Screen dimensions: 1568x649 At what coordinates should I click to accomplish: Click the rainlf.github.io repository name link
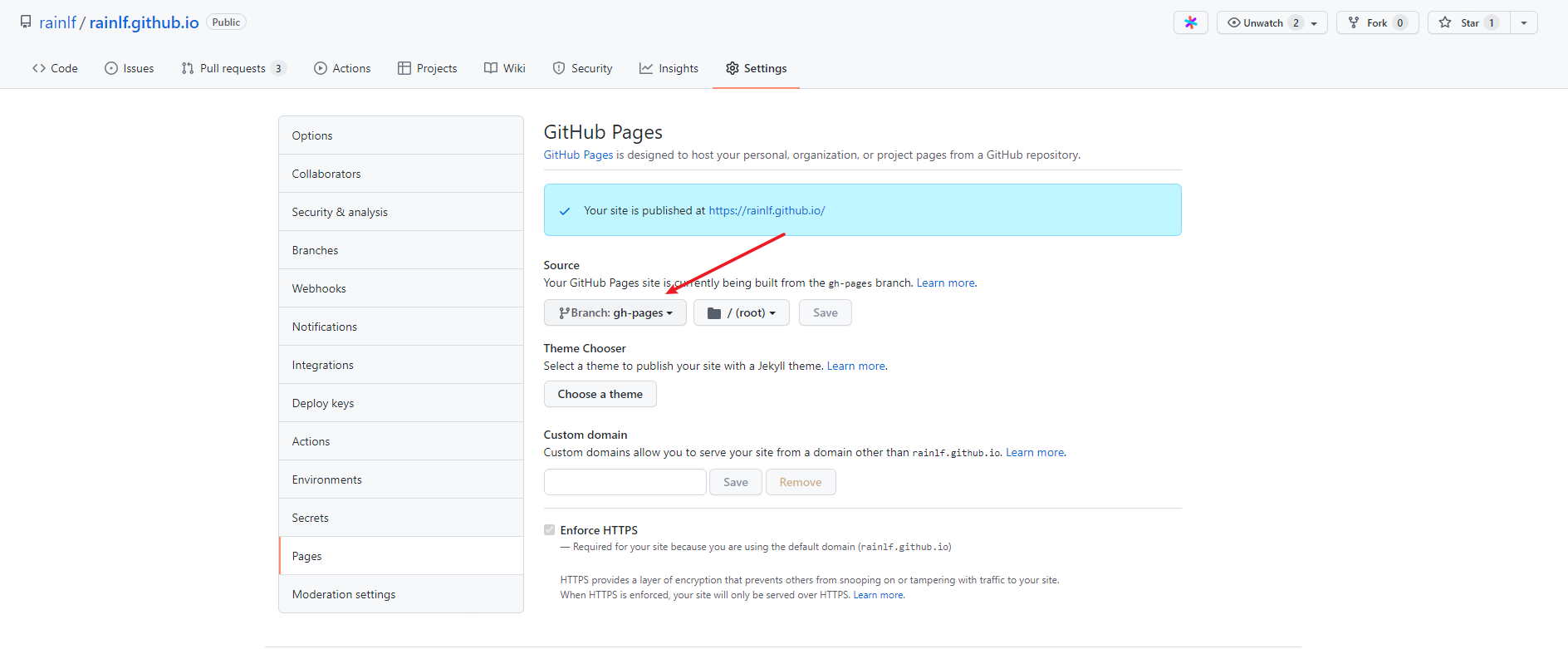pyautogui.click(x=144, y=22)
